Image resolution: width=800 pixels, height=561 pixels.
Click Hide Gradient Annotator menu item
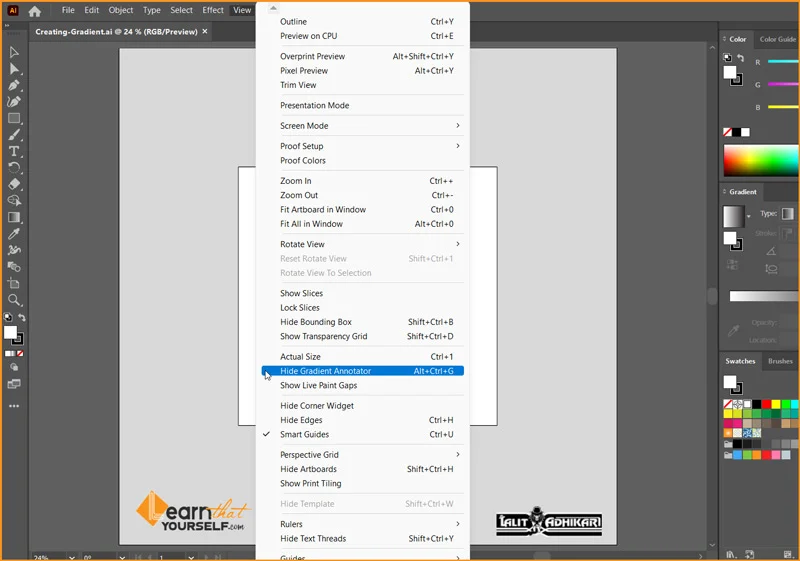coord(325,371)
